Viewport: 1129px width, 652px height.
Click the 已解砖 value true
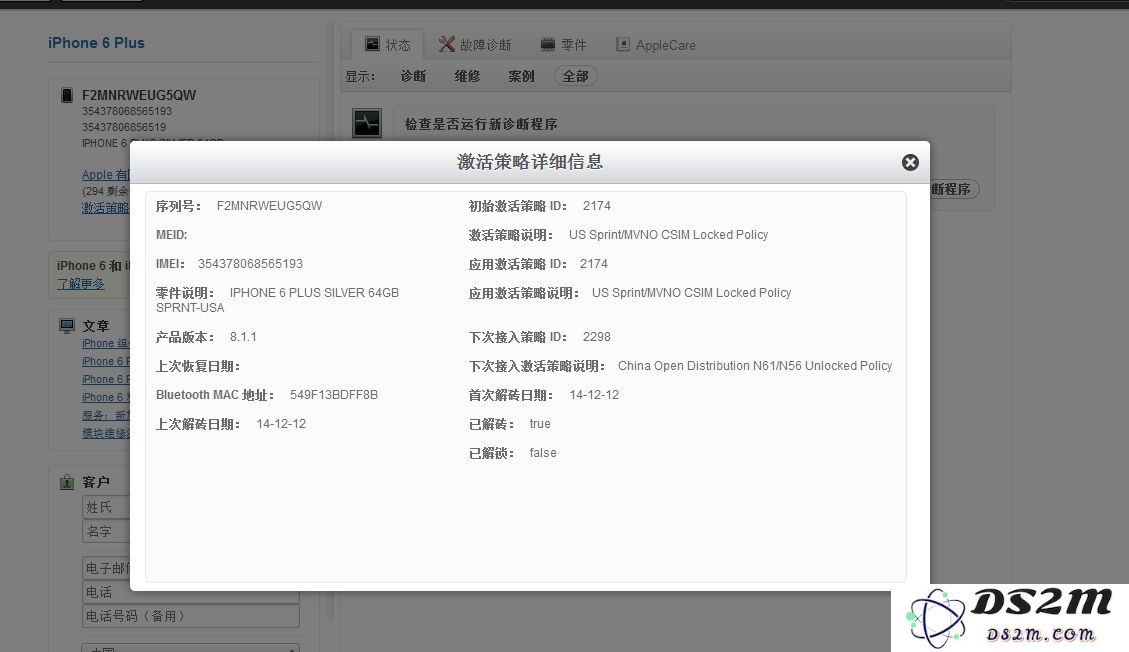pyautogui.click(x=540, y=424)
